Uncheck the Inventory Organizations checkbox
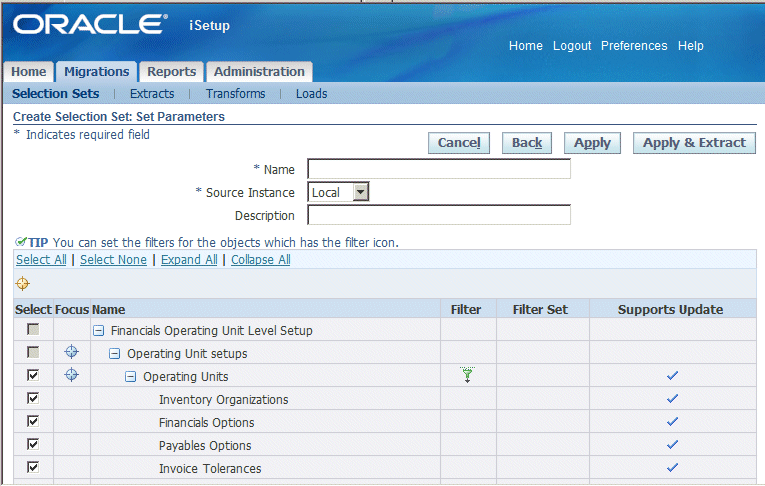Viewport: 765px width, 486px height. (33, 398)
